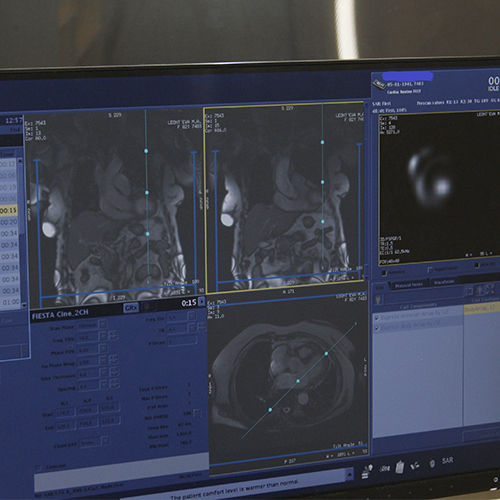Expand the Phase FOV dropdown arrow
This screenshot has width=500, height=500.
[104, 349]
